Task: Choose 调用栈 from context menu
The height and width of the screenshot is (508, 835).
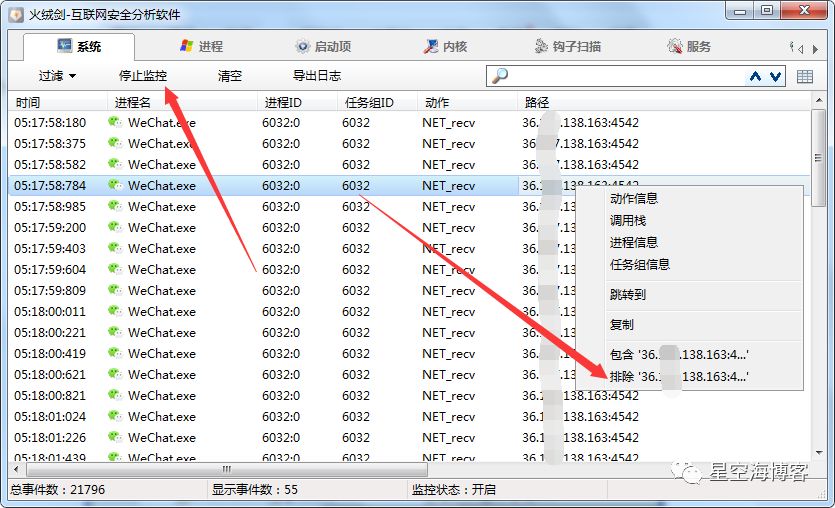Action: point(628,220)
